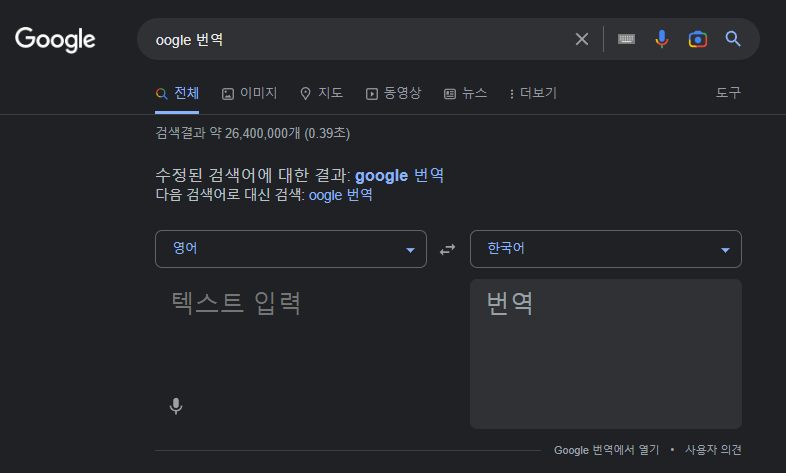Use the gray microphone for voice translation
Image resolution: width=786 pixels, height=473 pixels.
(176, 406)
